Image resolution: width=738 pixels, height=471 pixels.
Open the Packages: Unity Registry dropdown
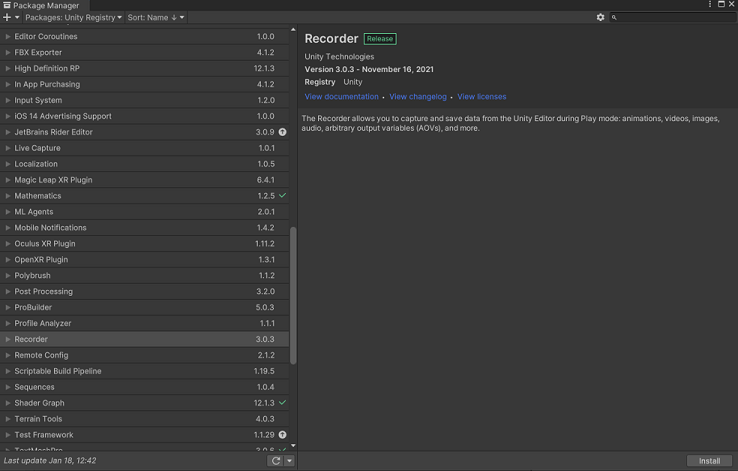pos(73,17)
